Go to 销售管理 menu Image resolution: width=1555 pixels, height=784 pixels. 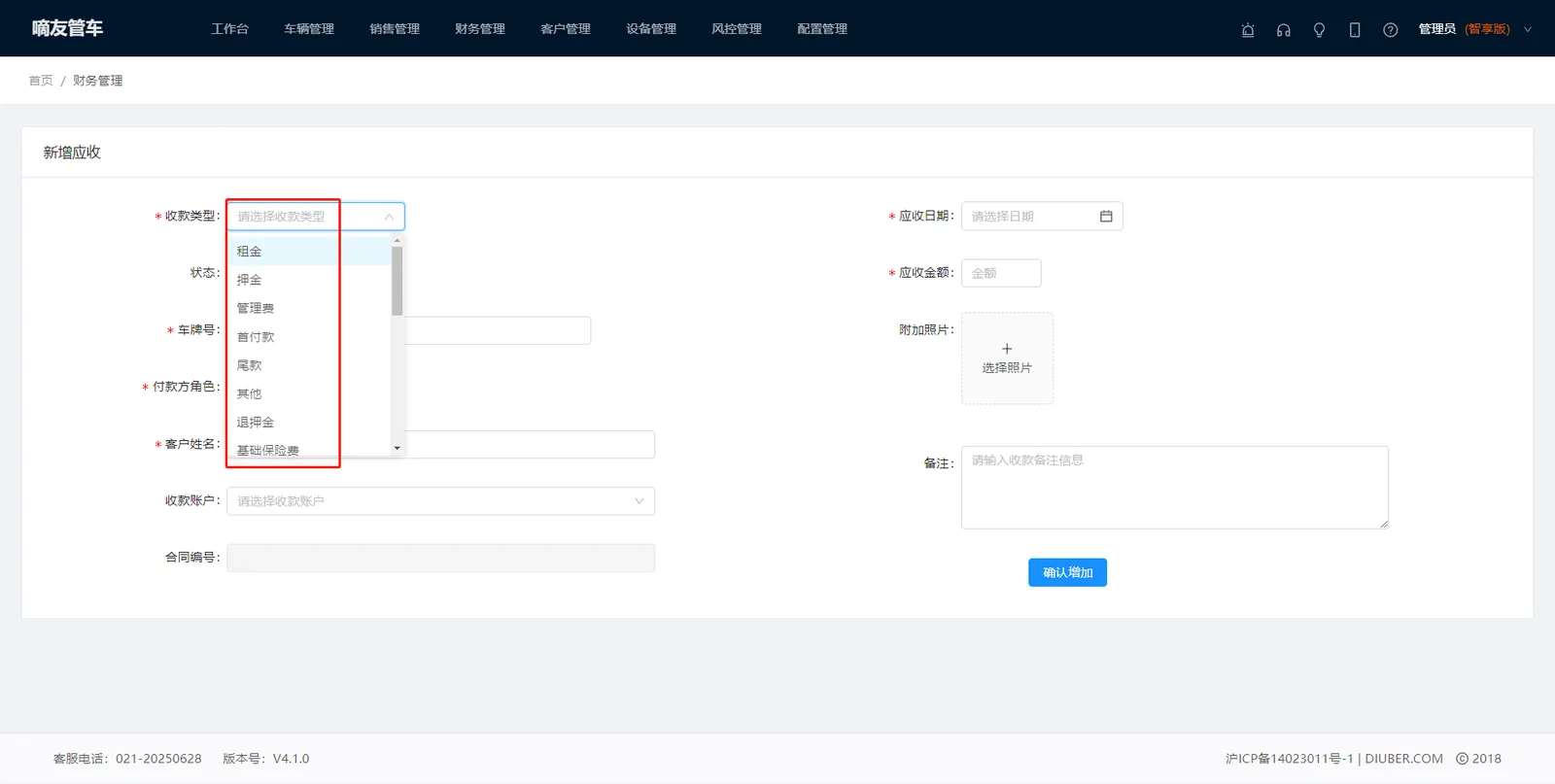point(395,29)
